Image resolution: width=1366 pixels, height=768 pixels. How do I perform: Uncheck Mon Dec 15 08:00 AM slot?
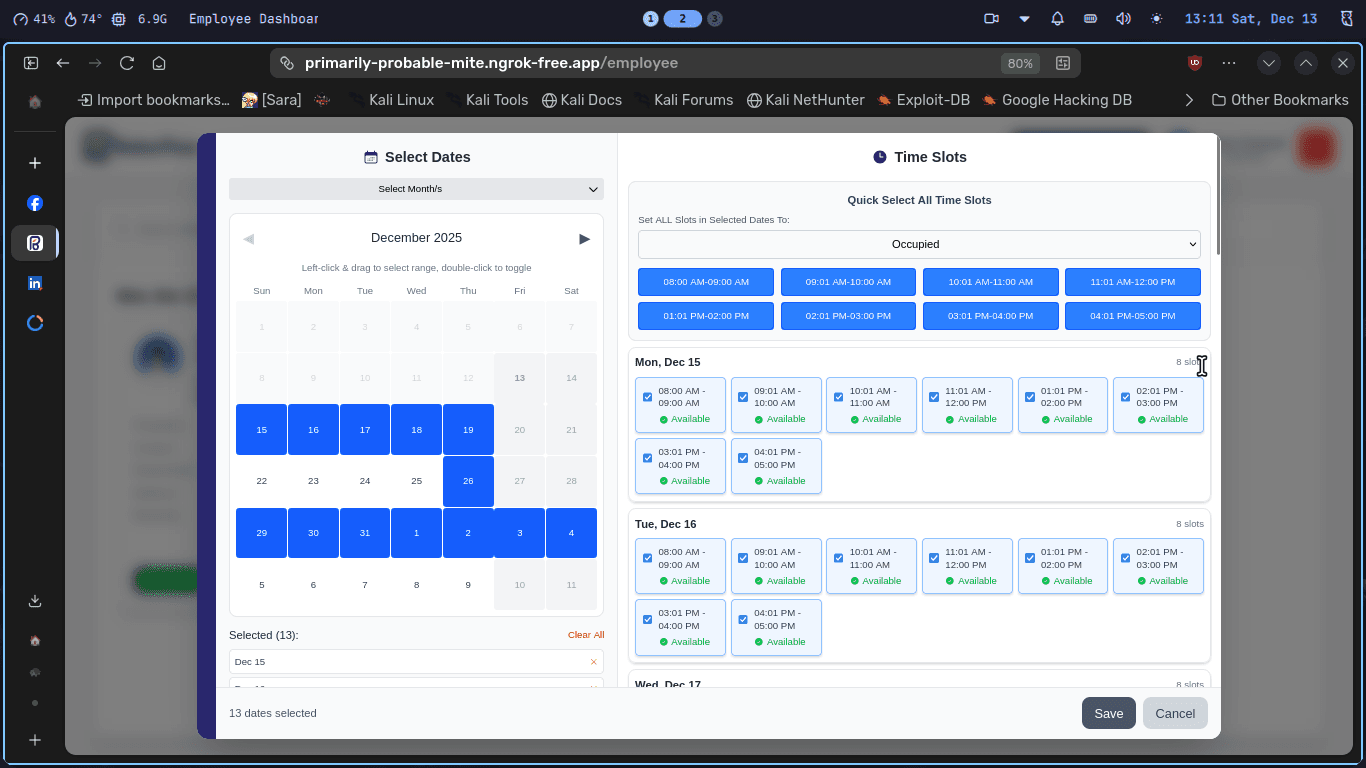coord(648,397)
